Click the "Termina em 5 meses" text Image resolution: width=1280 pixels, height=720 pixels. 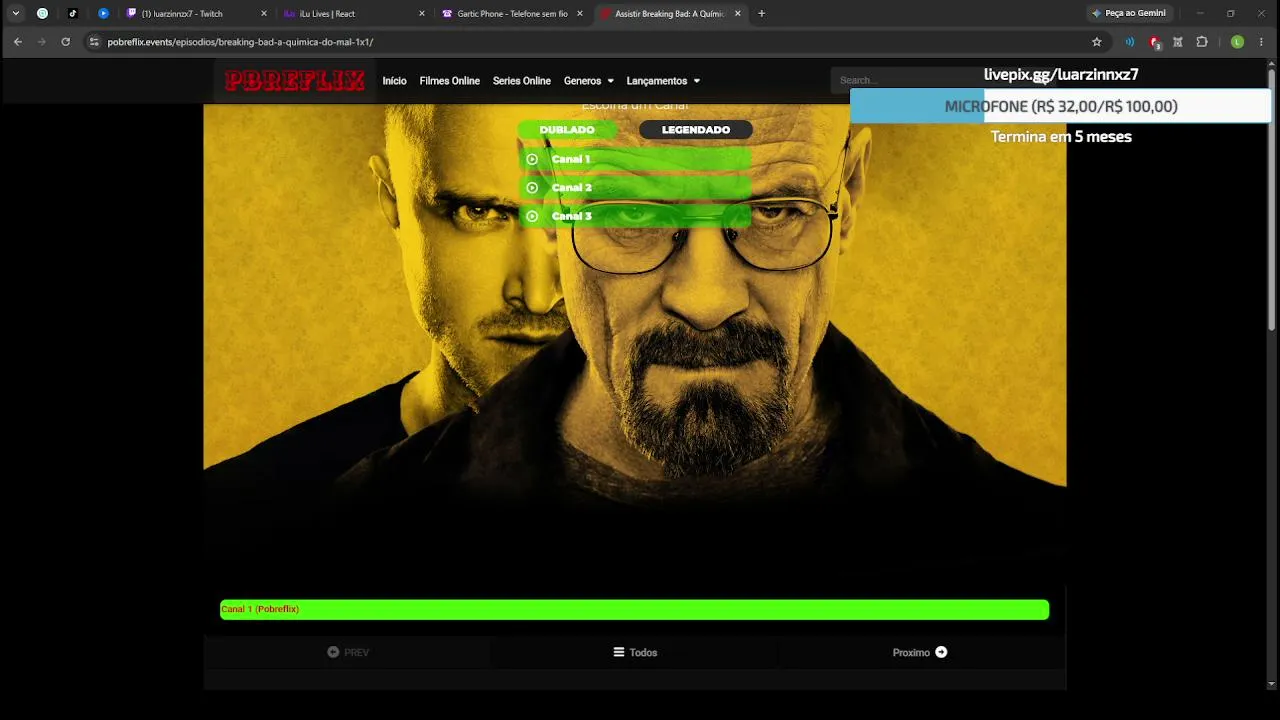coord(1061,137)
